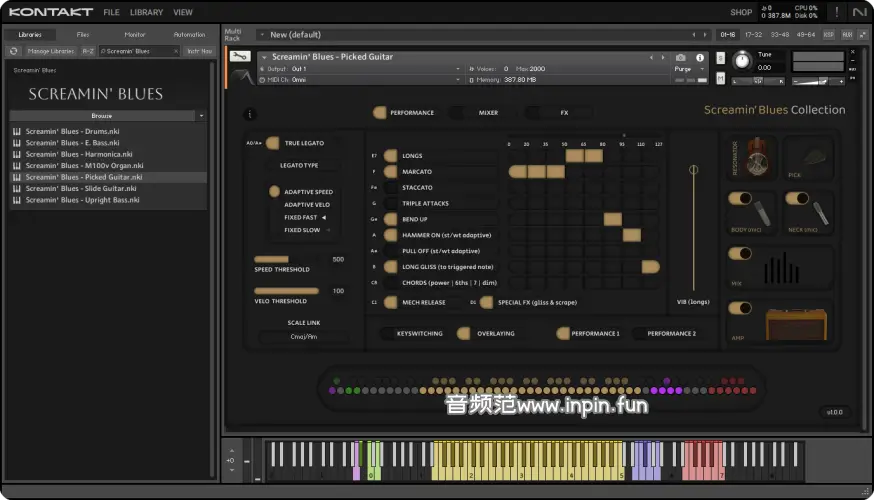Open the Multi Rack preset dropdown
The image size is (874, 500).
coord(261,35)
